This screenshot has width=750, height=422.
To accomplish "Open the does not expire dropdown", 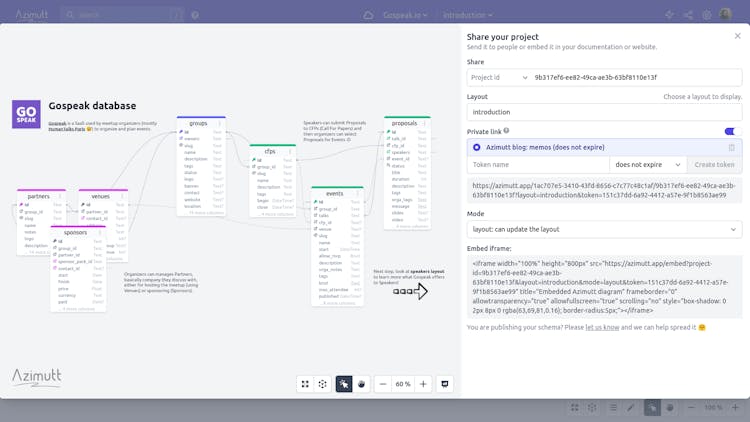I will [648, 165].
